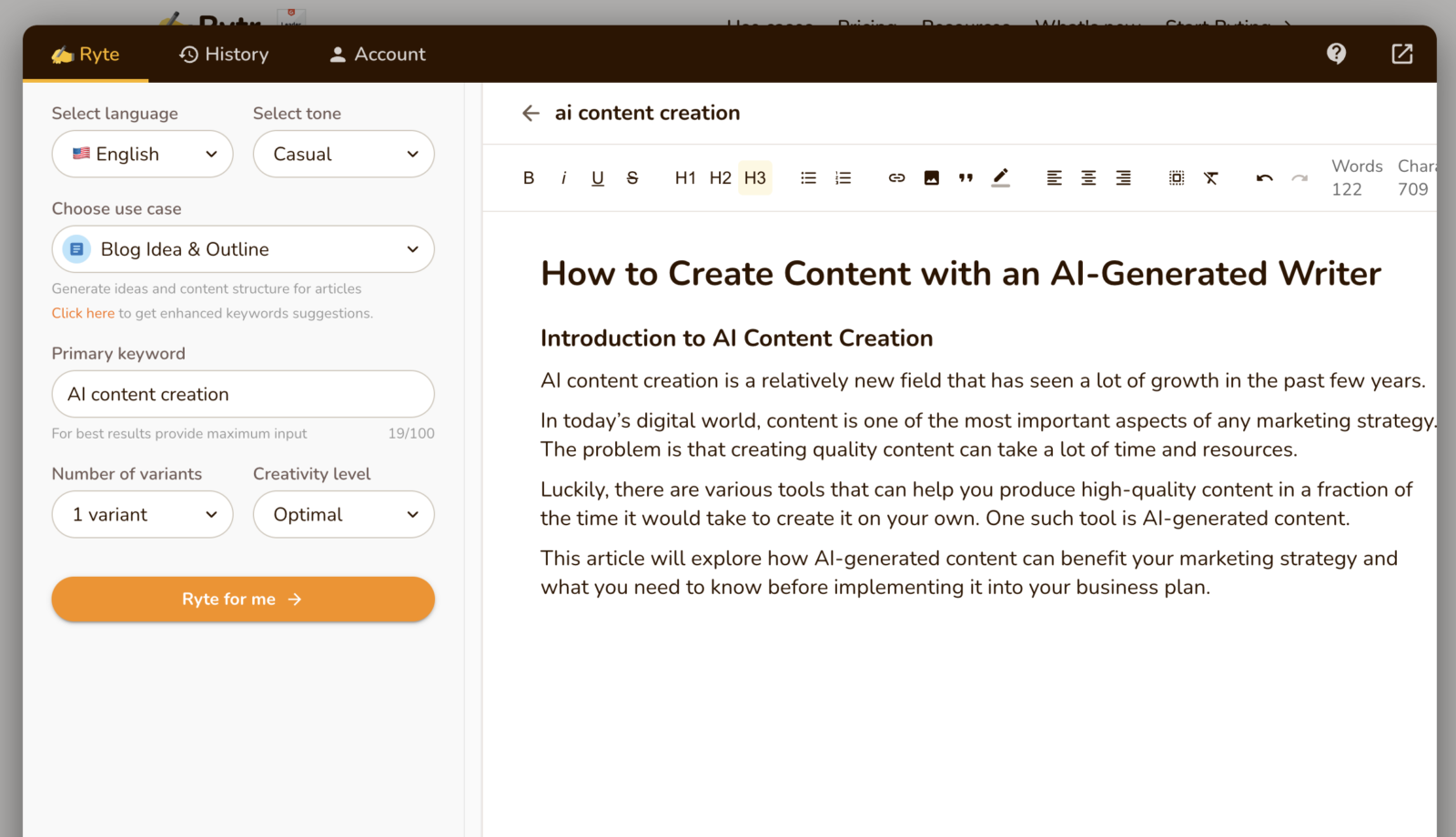Insert a numbered list

tap(844, 178)
